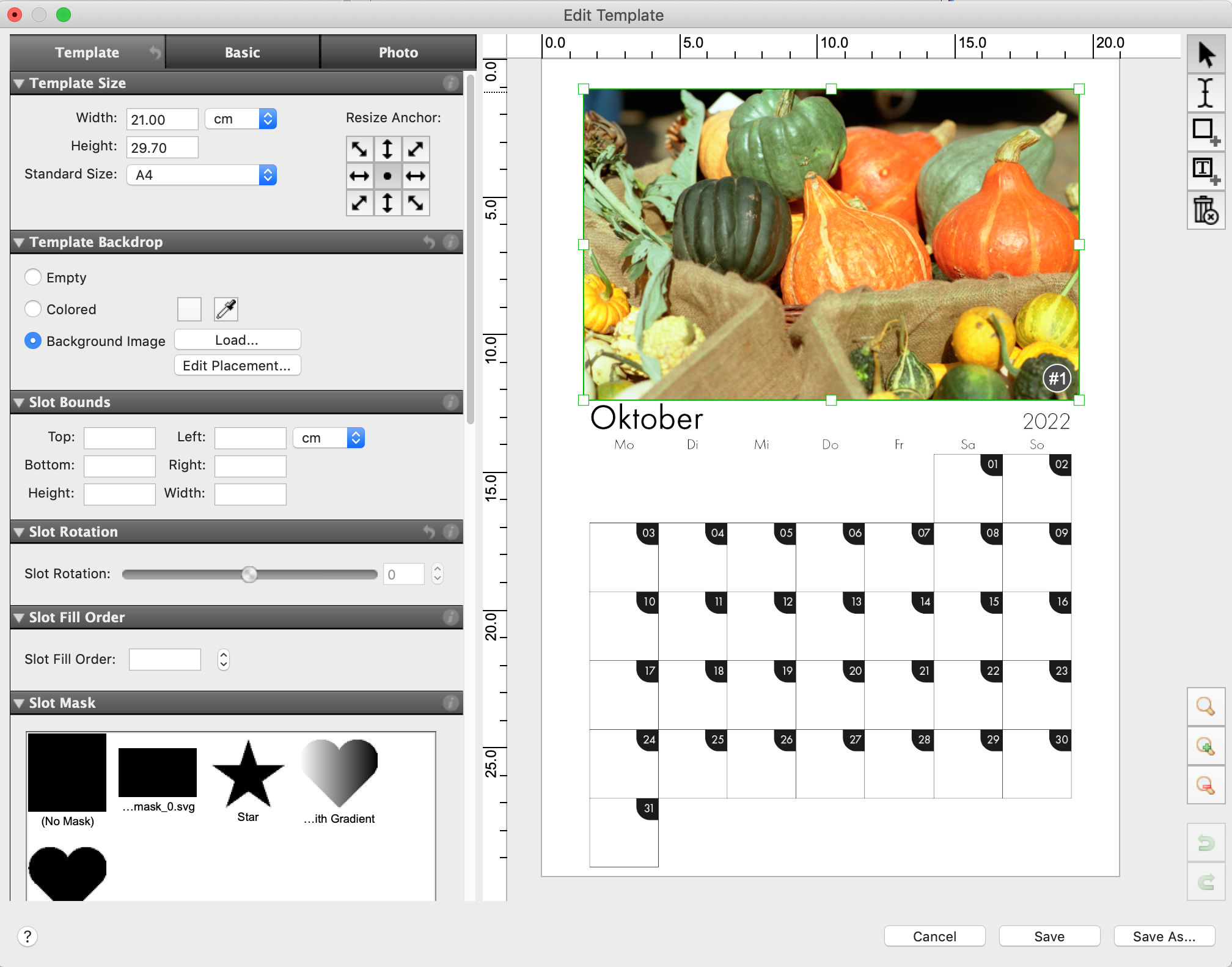
Task: Click the backdrop color swatch
Action: pos(189,309)
